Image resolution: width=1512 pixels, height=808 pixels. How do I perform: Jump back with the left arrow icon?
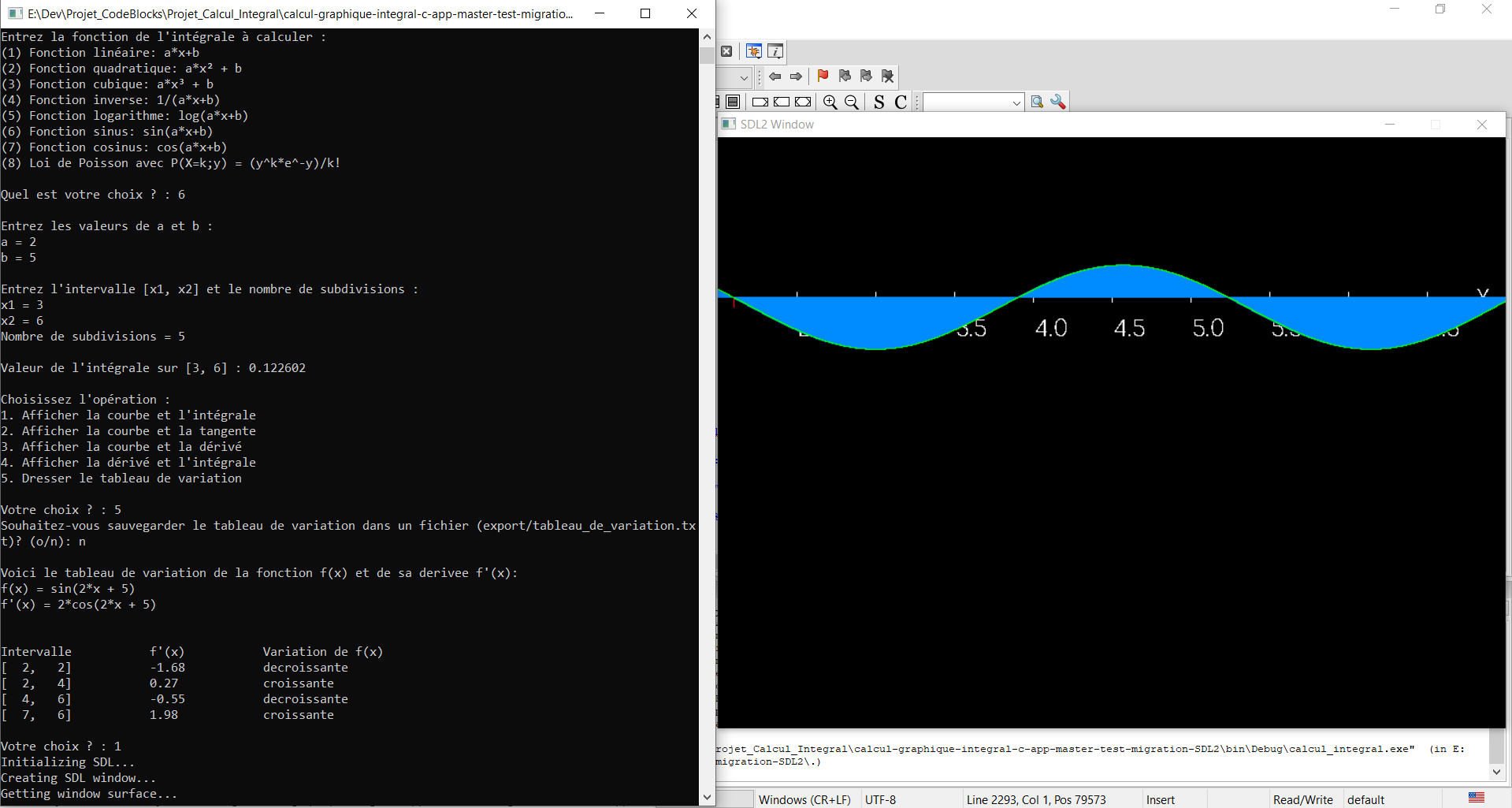click(x=775, y=76)
